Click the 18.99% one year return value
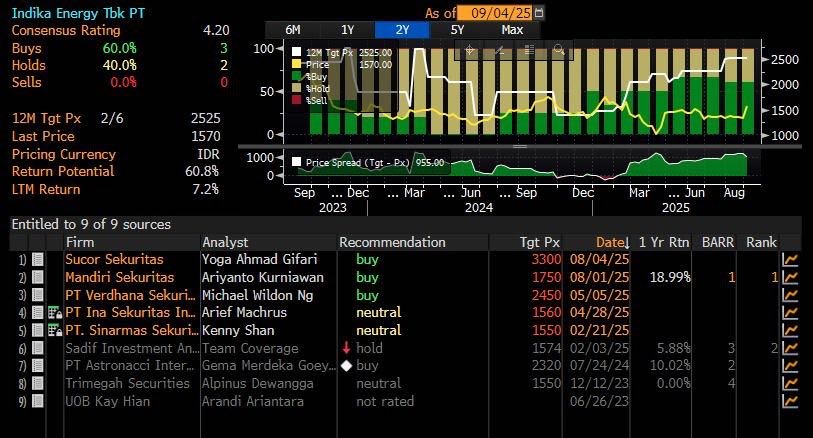This screenshot has width=813, height=438. [670, 277]
